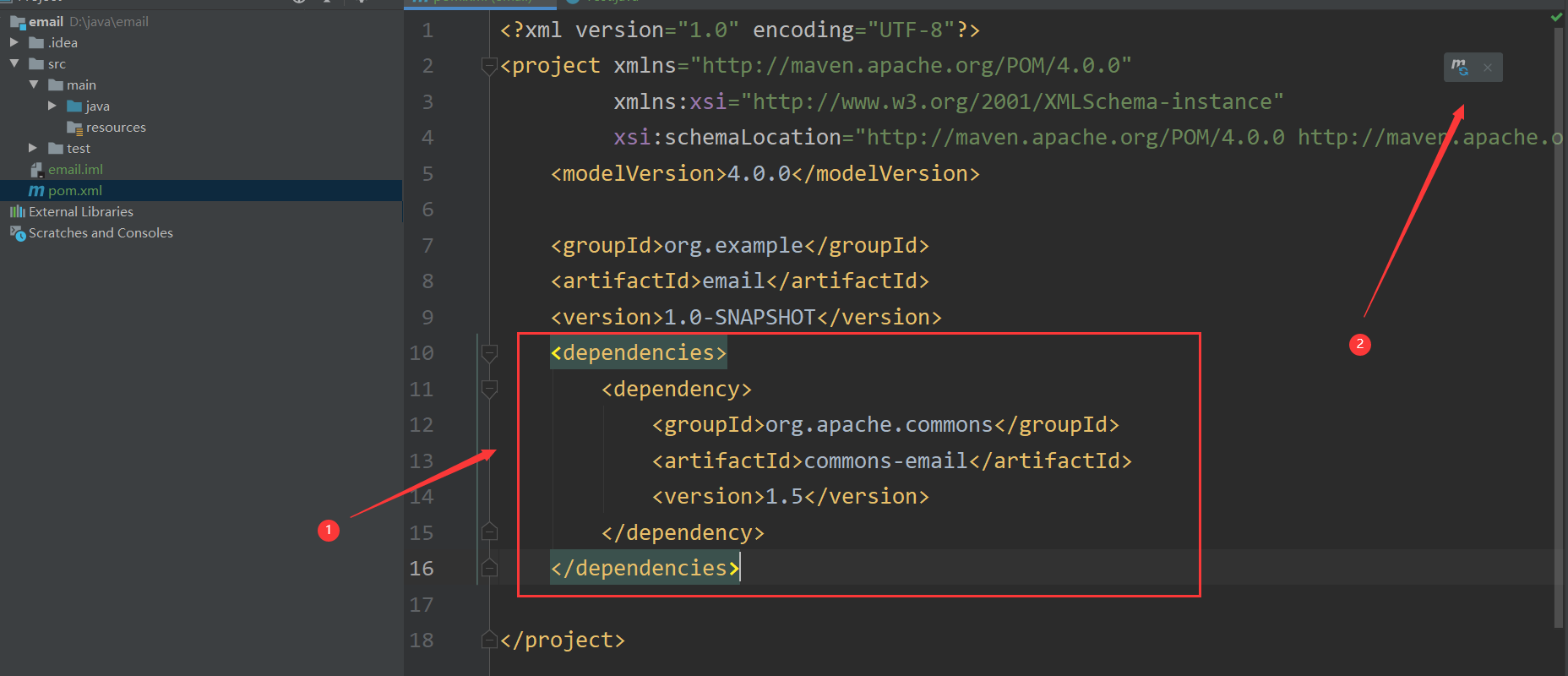Click the blue java source folder icon
The image size is (1568, 676).
74,106
